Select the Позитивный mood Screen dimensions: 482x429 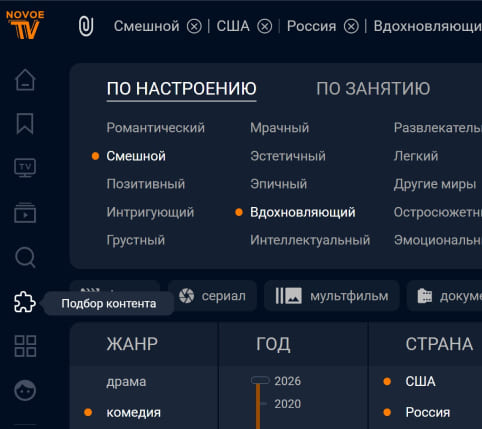tap(146, 184)
